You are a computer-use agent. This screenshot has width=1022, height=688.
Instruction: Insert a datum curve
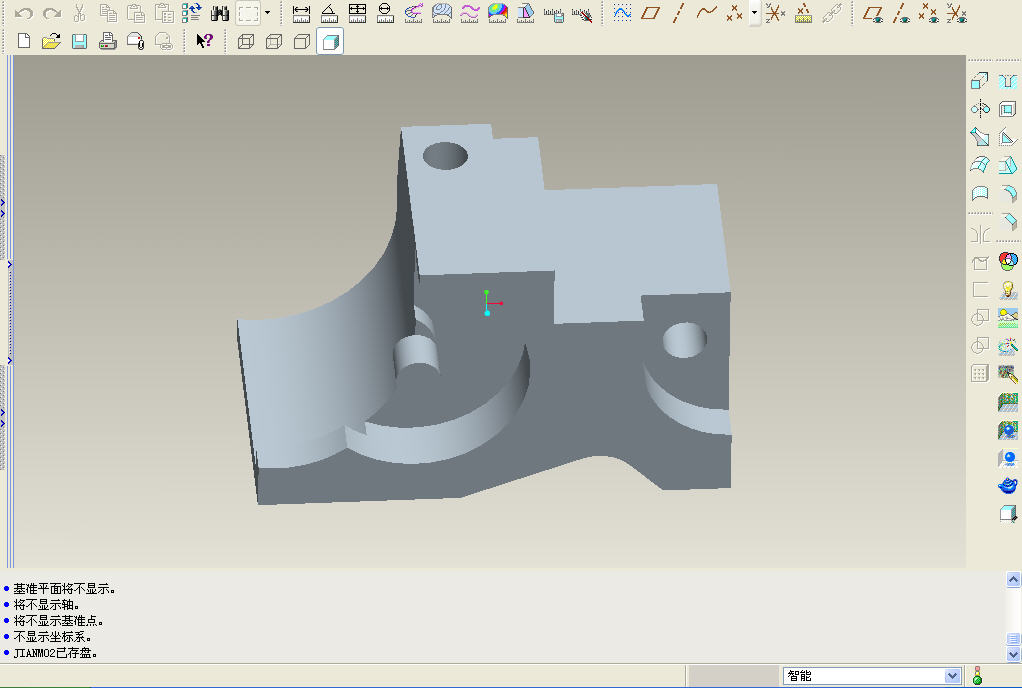tap(707, 12)
